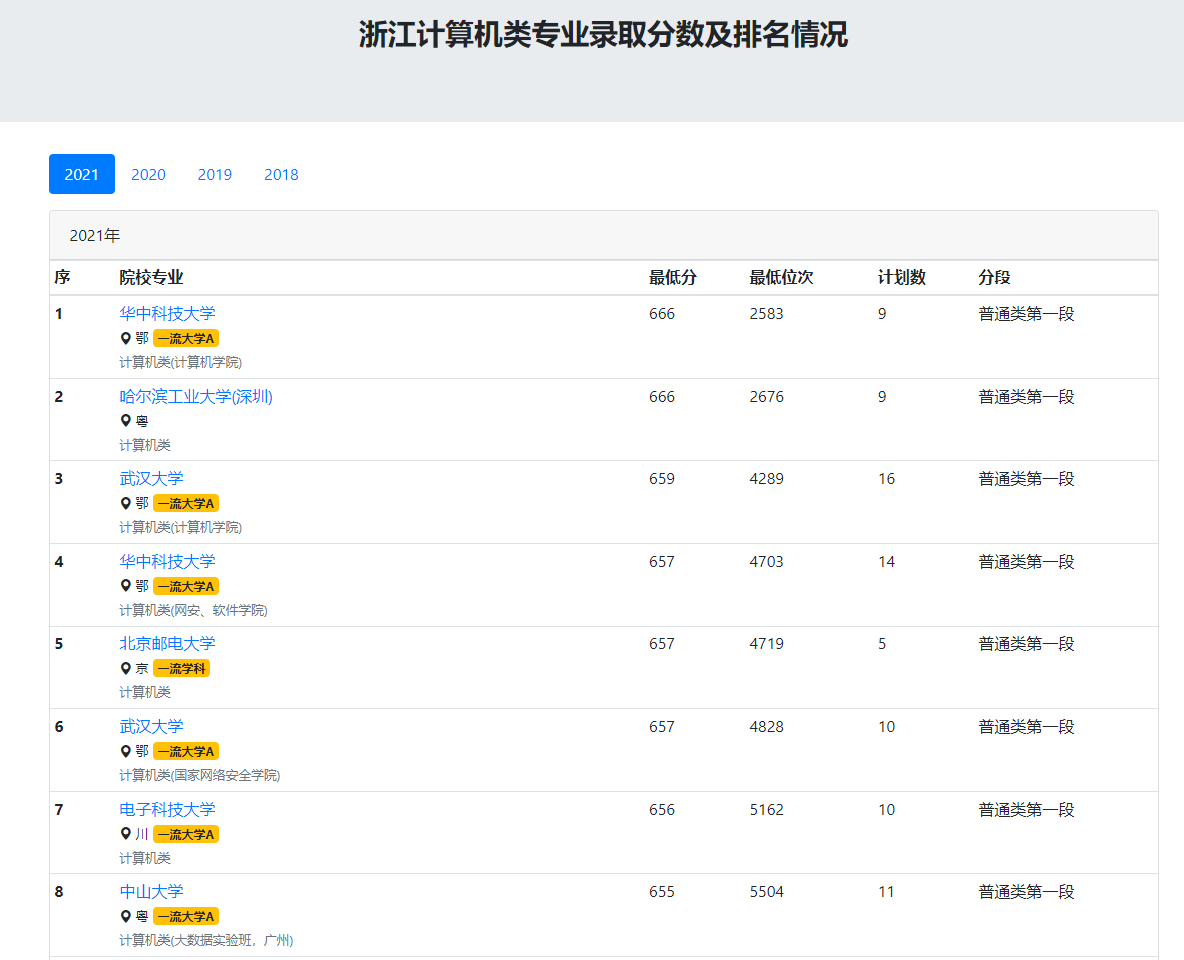This screenshot has width=1184, height=960.
Task: Click 一流大学A badge for 中山大学
Action: click(x=186, y=916)
